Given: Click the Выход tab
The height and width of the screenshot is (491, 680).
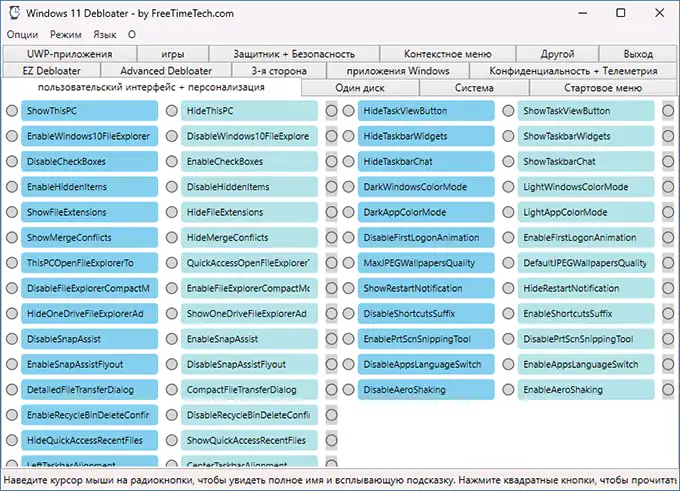Looking at the screenshot, I should click(638, 54).
